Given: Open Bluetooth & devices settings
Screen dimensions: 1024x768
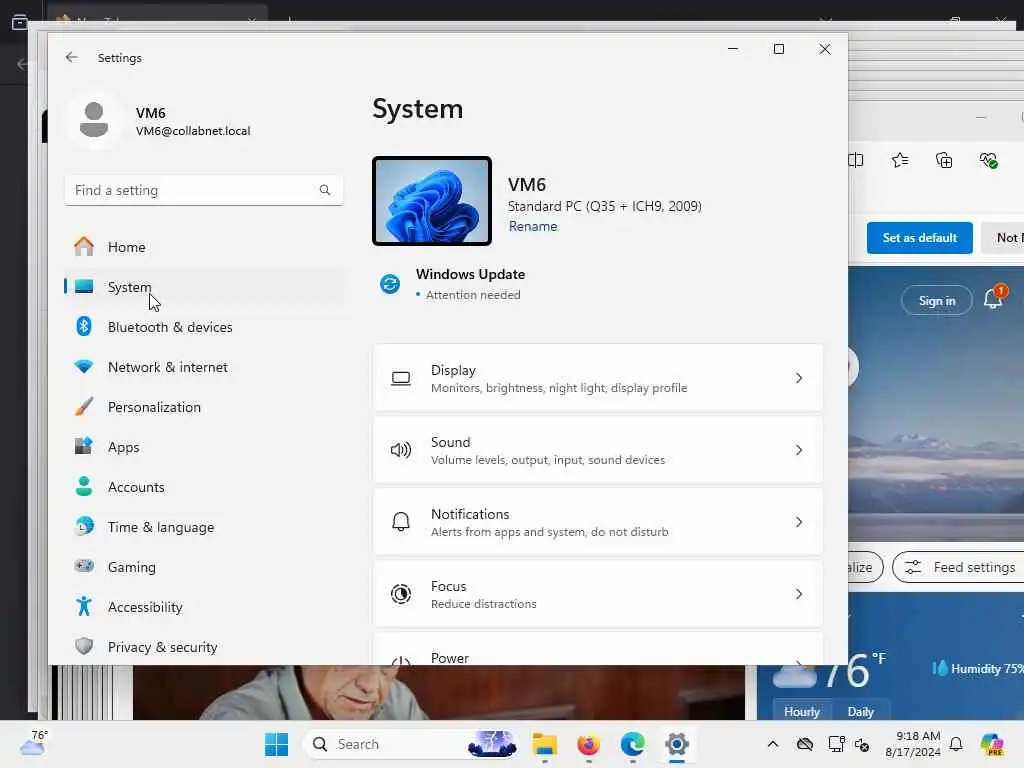Looking at the screenshot, I should click(204, 327).
